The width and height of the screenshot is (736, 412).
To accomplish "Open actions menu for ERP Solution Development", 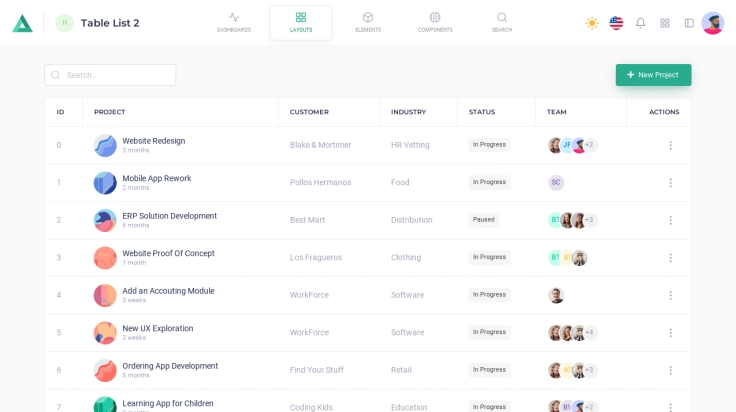I will click(670, 220).
